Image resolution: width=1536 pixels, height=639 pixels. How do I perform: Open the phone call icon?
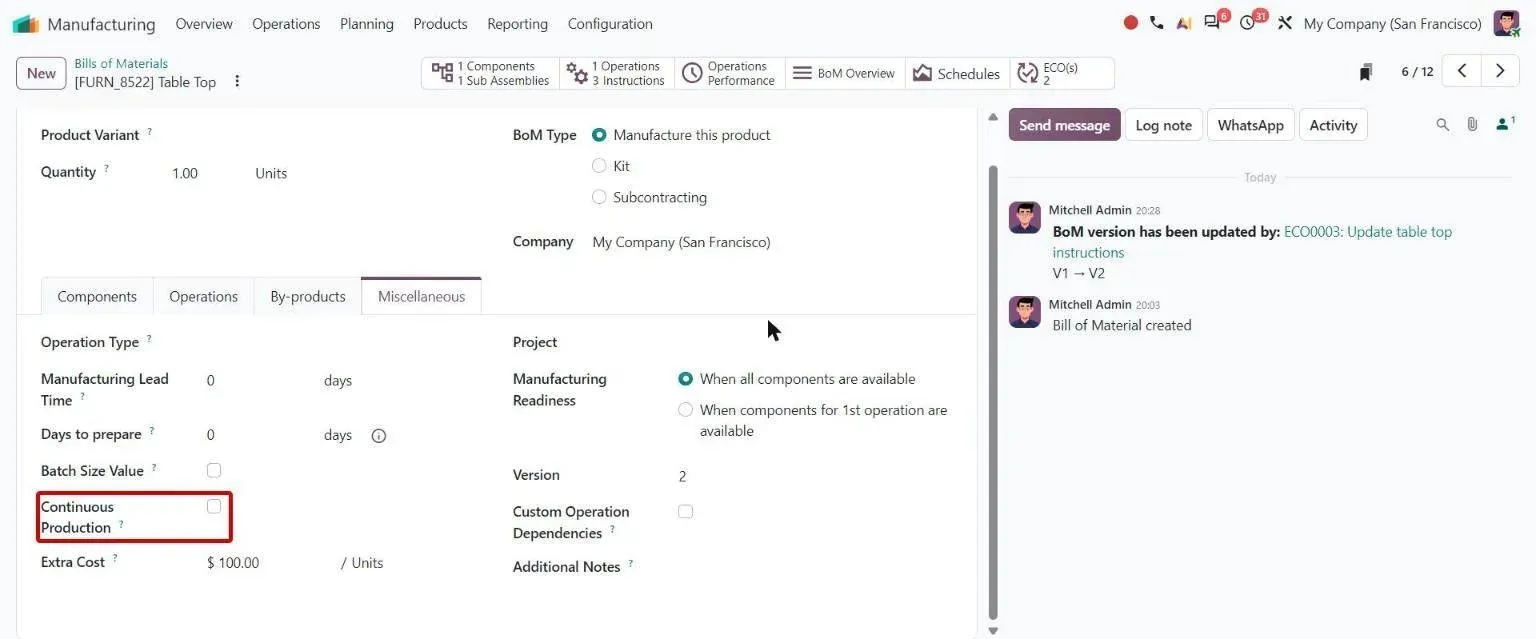click(x=1157, y=23)
